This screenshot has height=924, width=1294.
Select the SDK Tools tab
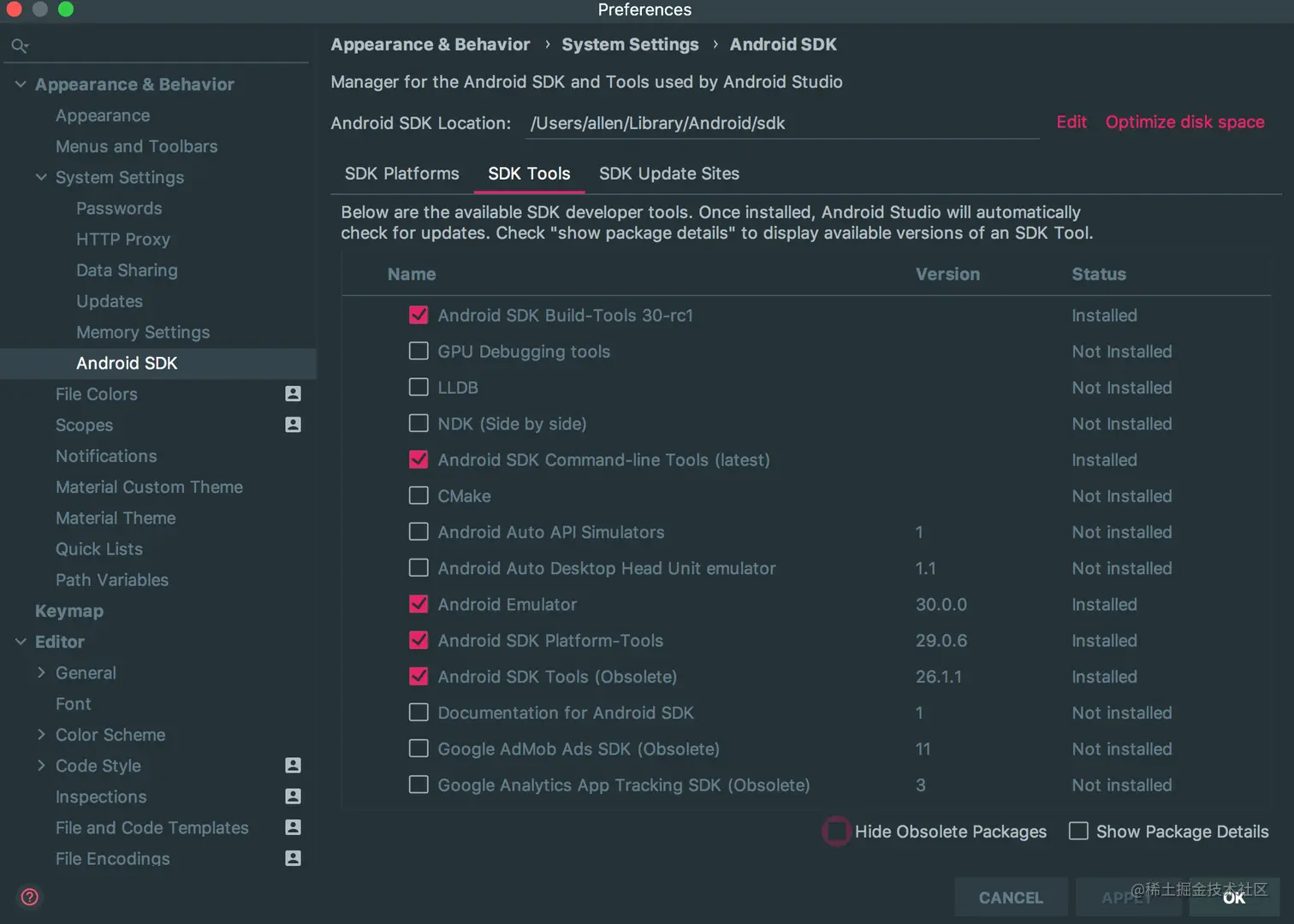(x=529, y=174)
